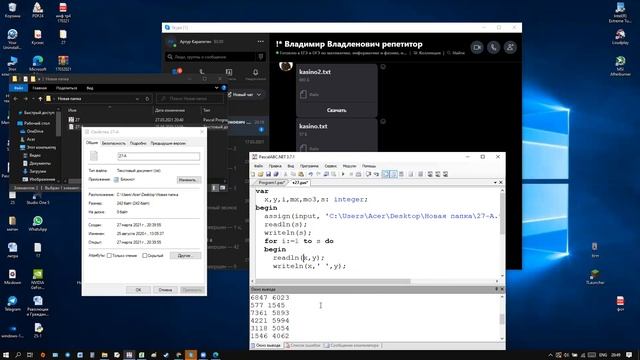
Task: Open WhatsApp desktop shortcut
Action: click(x=38, y=224)
